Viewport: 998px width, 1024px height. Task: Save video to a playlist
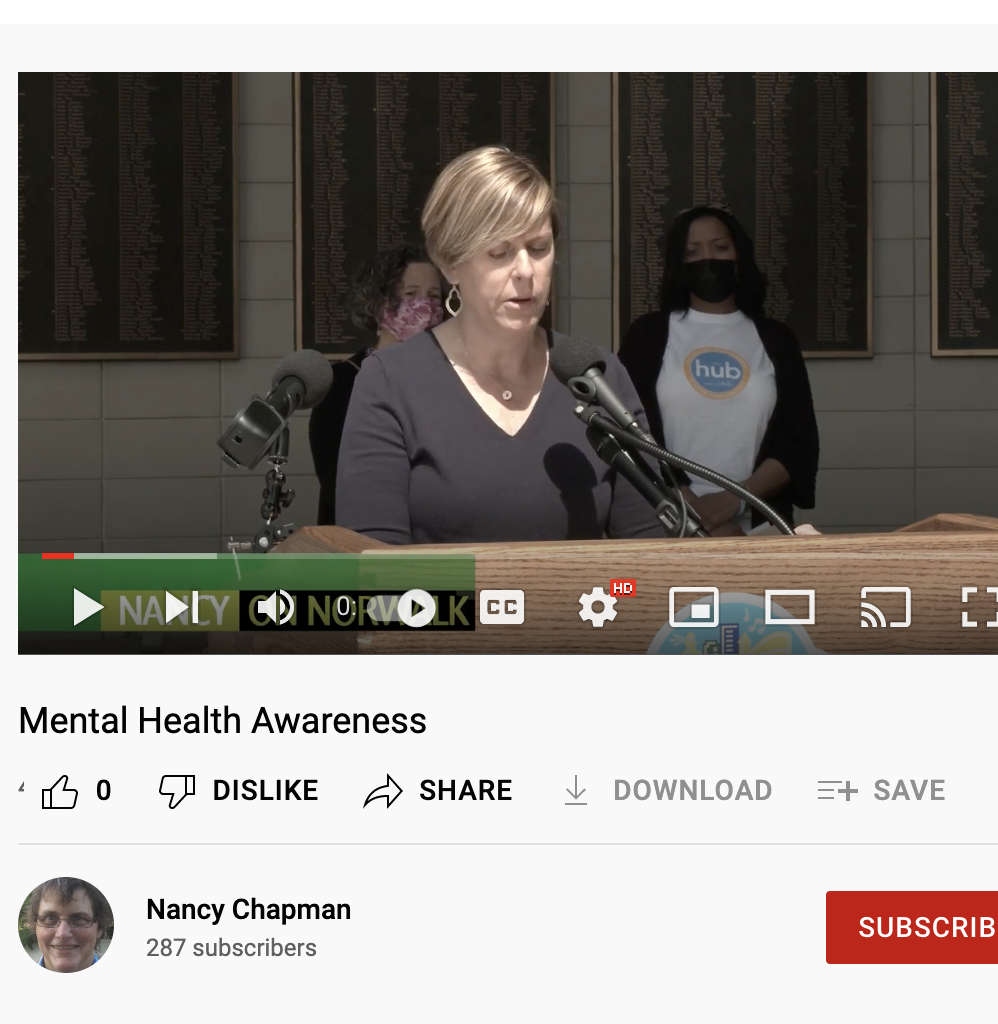click(881, 791)
